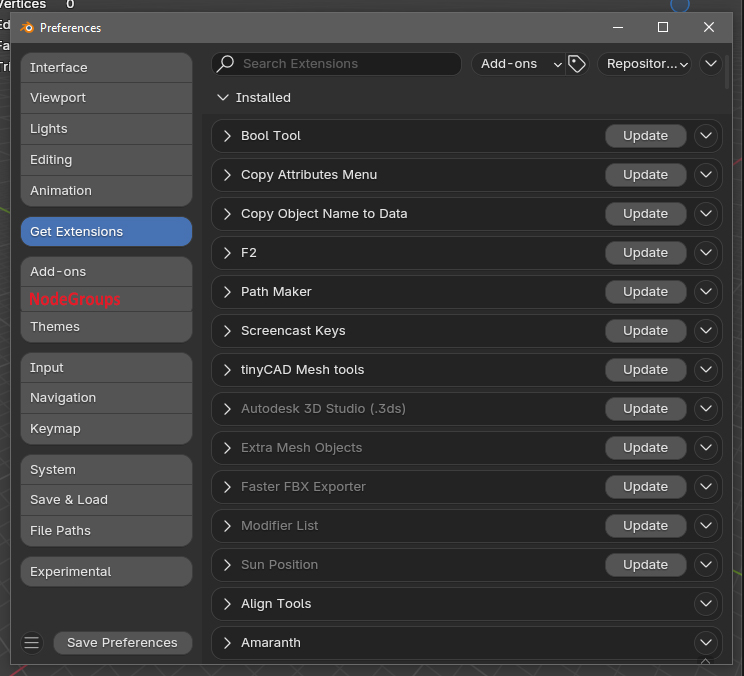The width and height of the screenshot is (744, 676).
Task: Open the tags filter icon
Action: pos(577,64)
